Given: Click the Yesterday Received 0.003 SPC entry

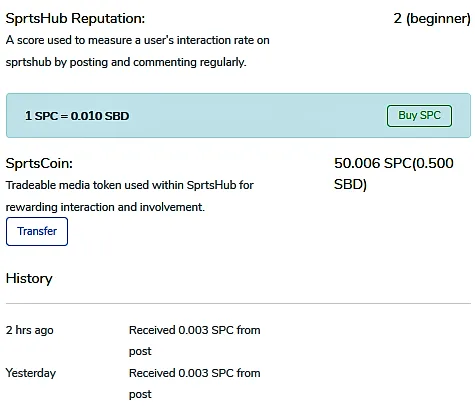Looking at the screenshot, I should (x=195, y=383).
